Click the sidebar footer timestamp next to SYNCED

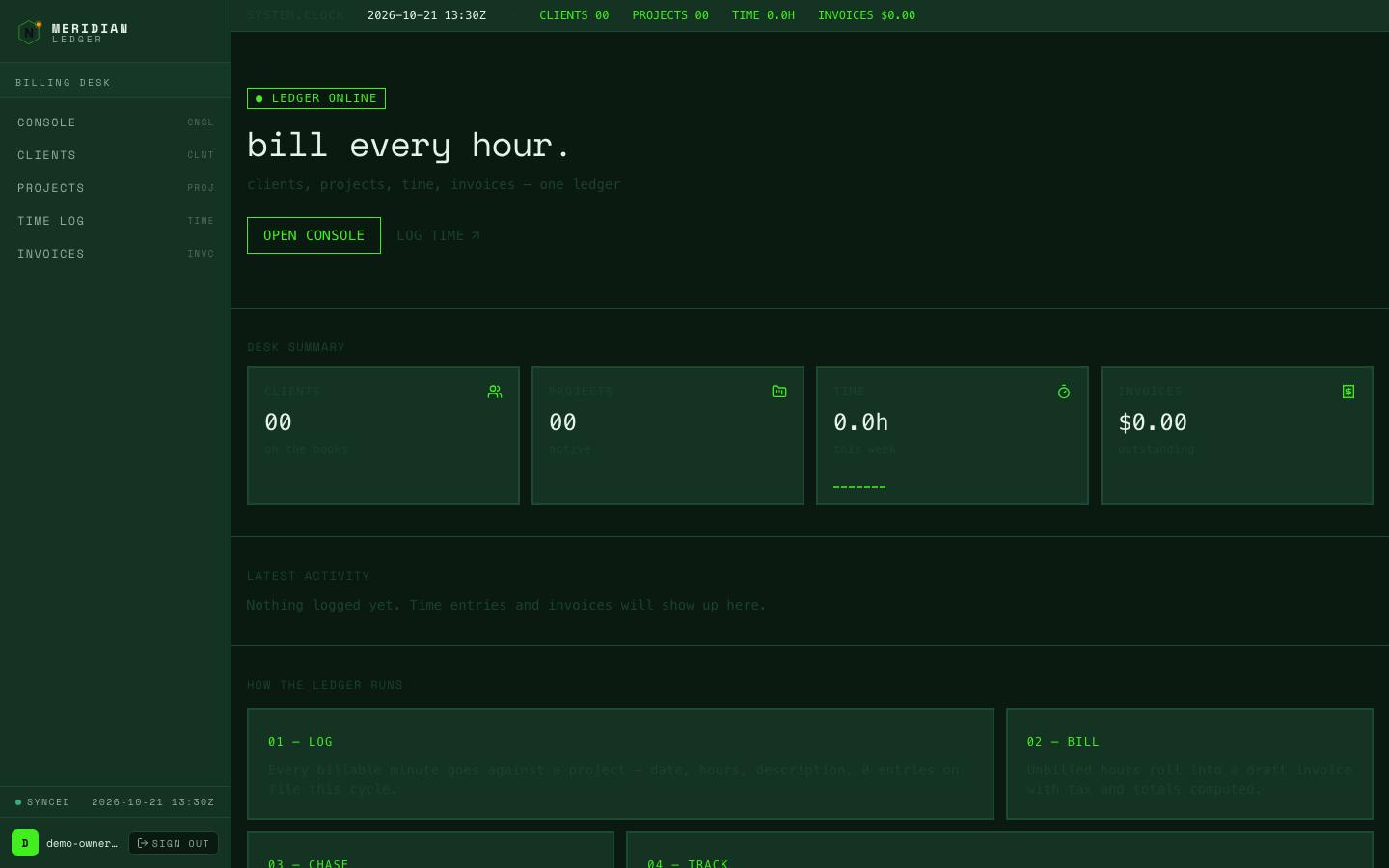click(x=153, y=802)
